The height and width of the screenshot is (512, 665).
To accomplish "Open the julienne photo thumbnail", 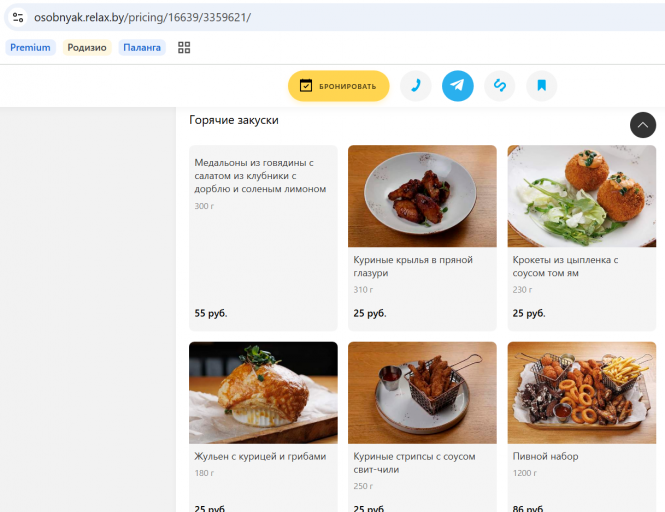I will [x=263, y=393].
